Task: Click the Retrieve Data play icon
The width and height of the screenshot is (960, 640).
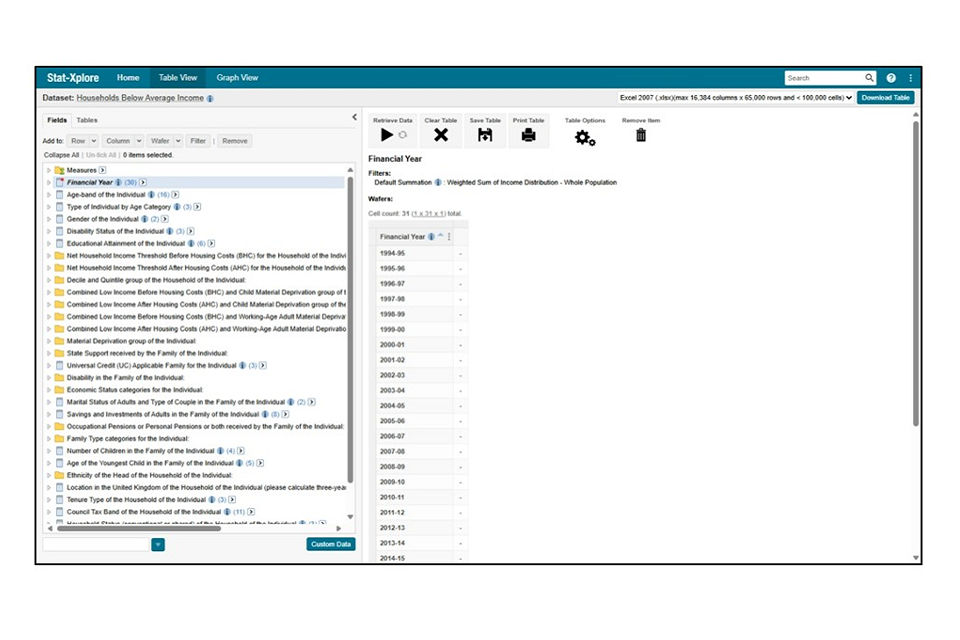Action: (x=387, y=135)
